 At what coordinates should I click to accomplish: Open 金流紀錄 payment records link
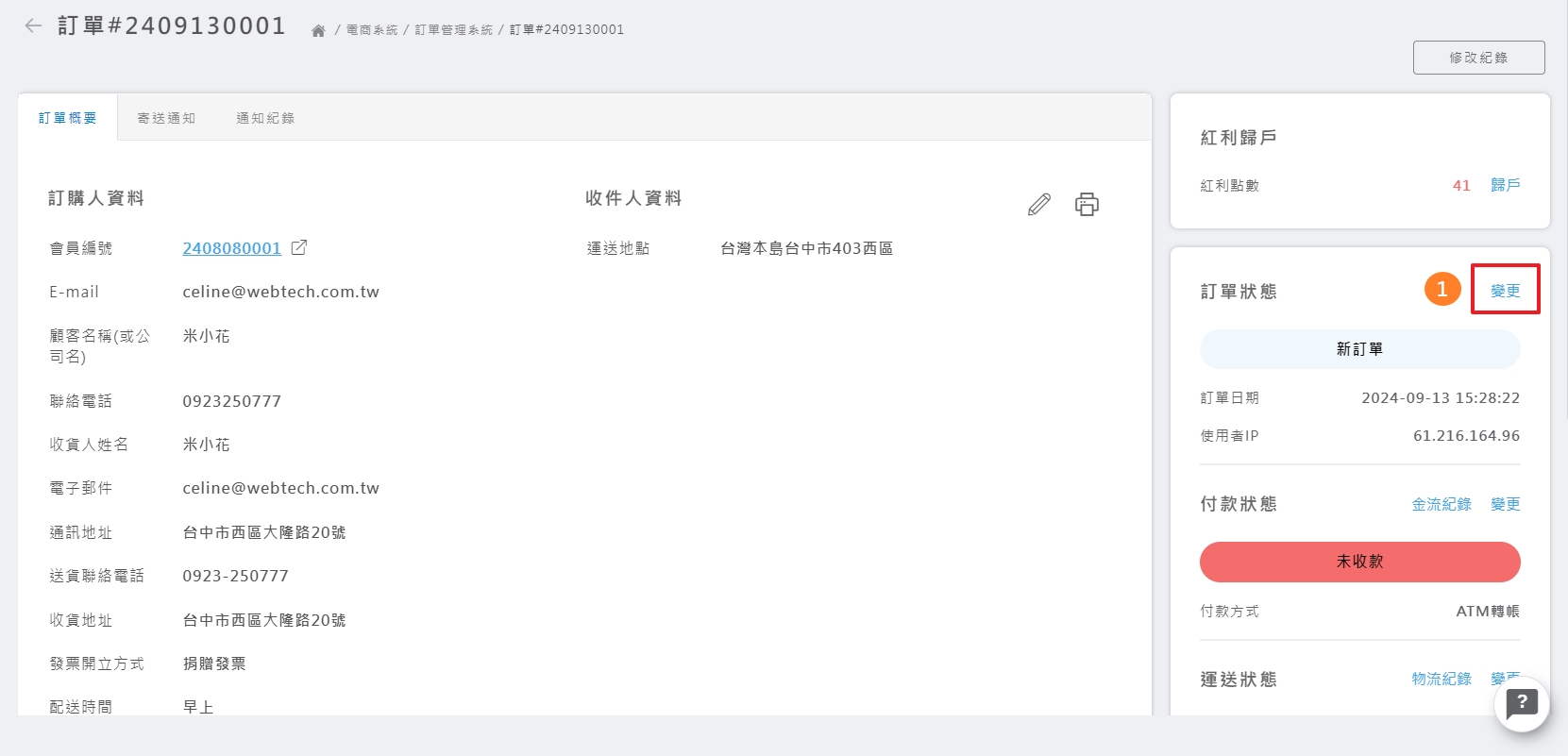[1441, 504]
